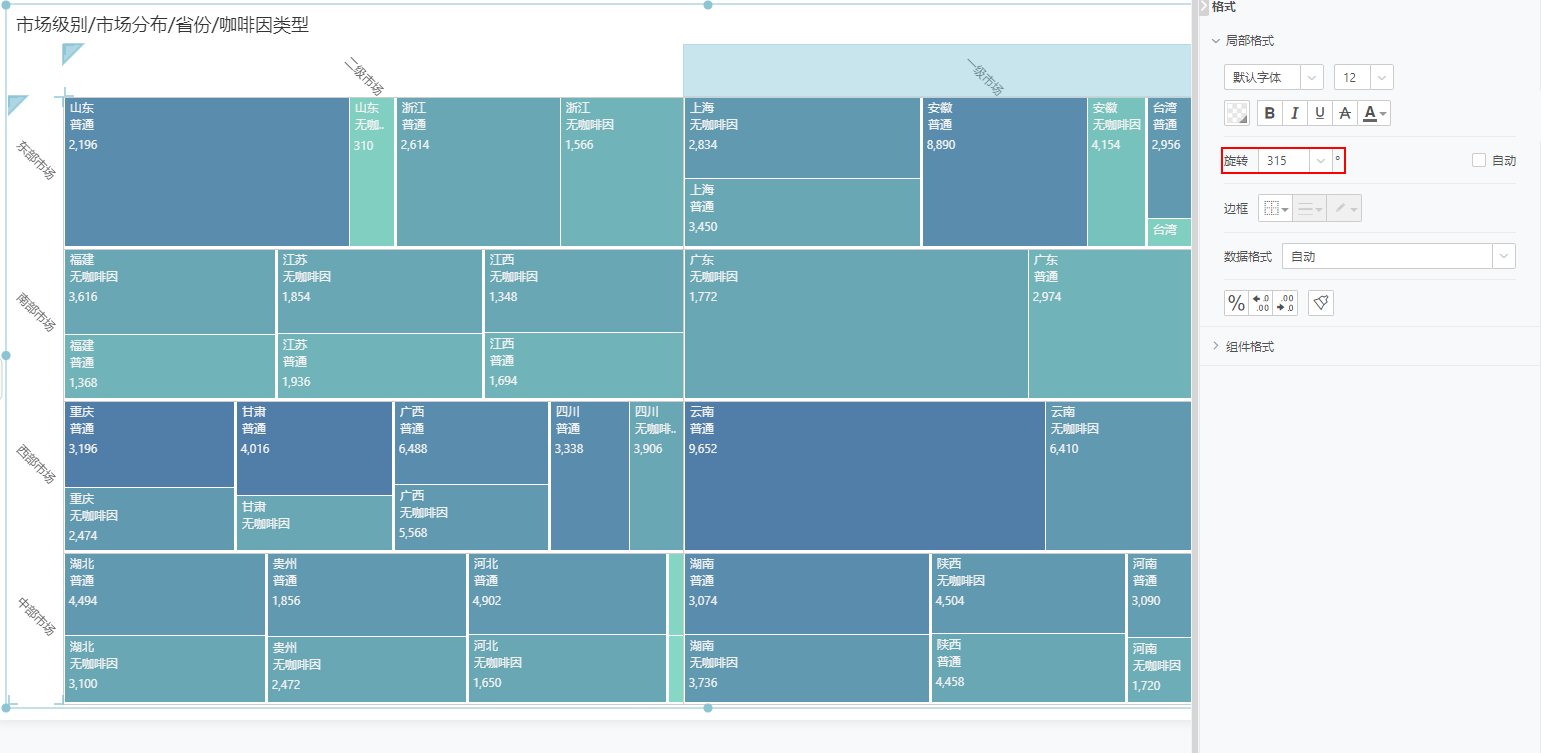Enable the 自动 rotation checkbox
This screenshot has width=1541, height=753.
pyautogui.click(x=1479, y=161)
